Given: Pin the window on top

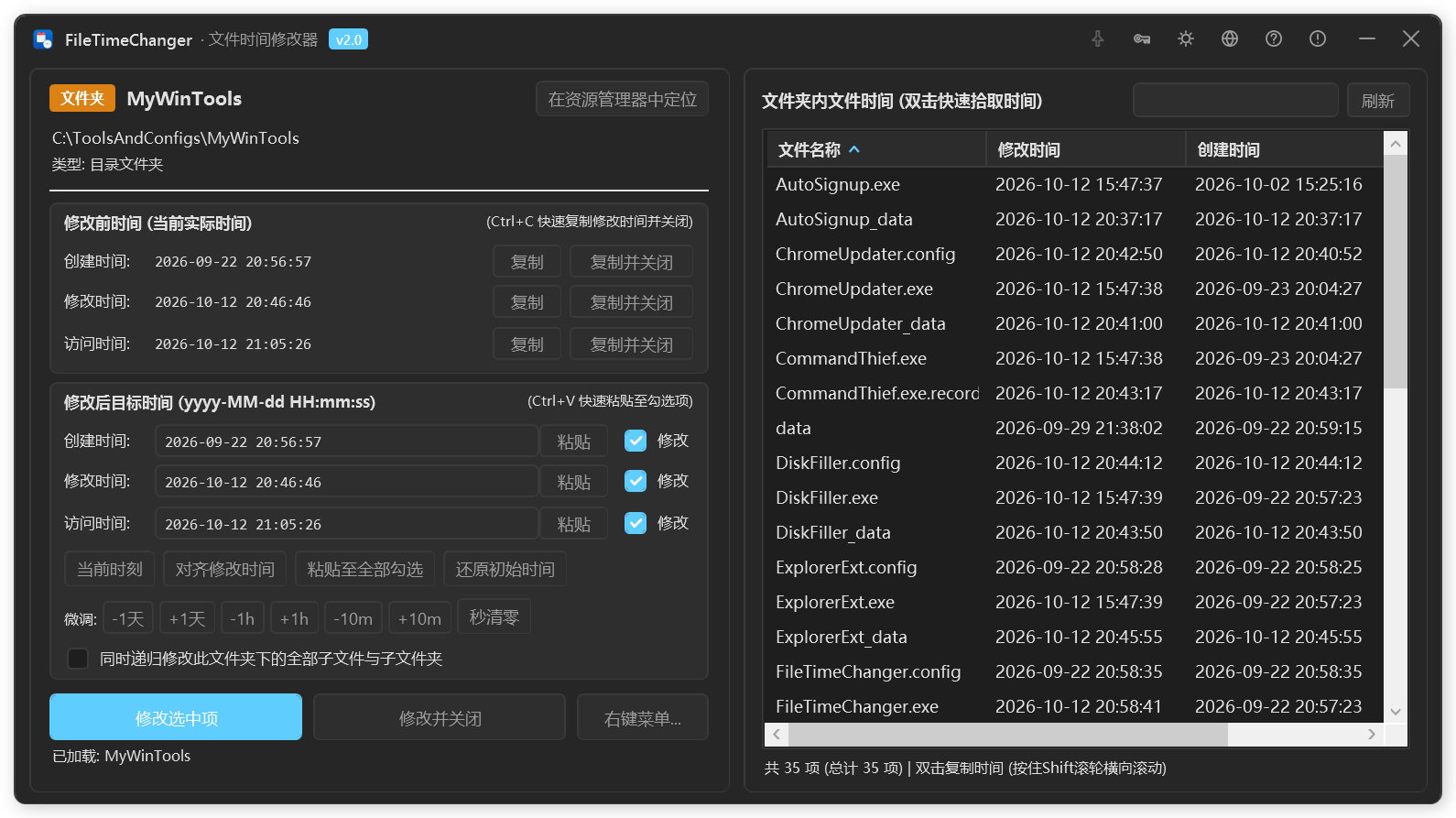Looking at the screenshot, I should pos(1097,38).
